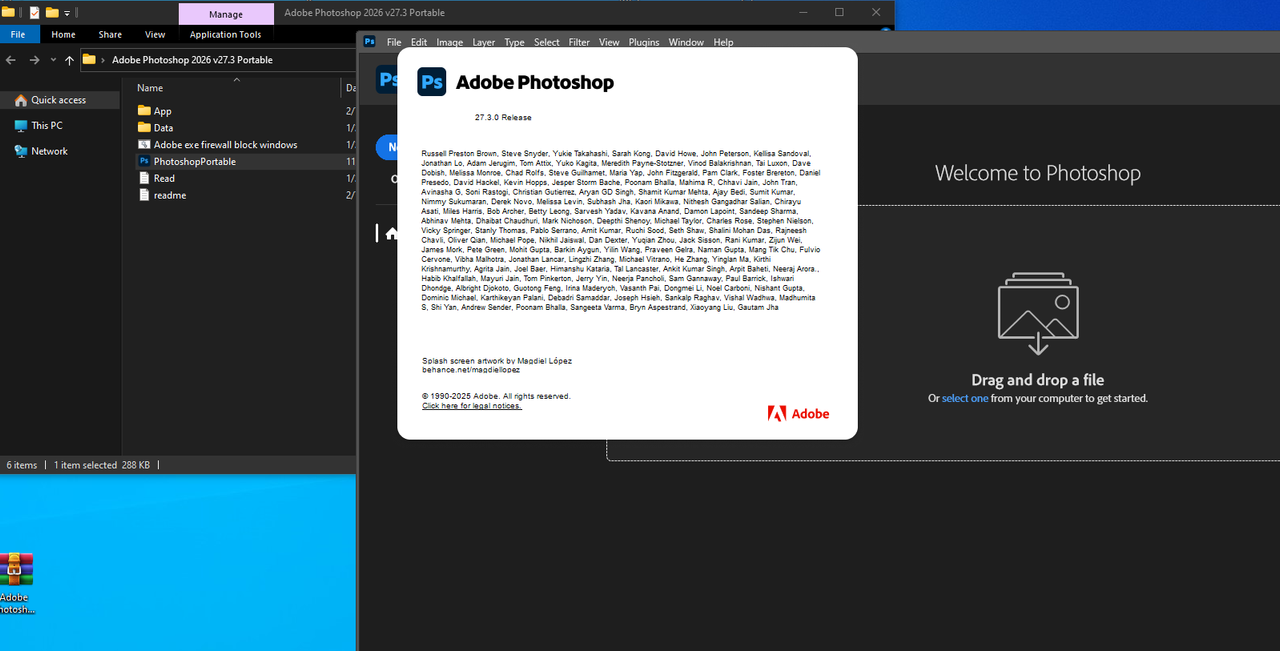Click the 'Welcome to Photoshop' heading

tap(1038, 173)
